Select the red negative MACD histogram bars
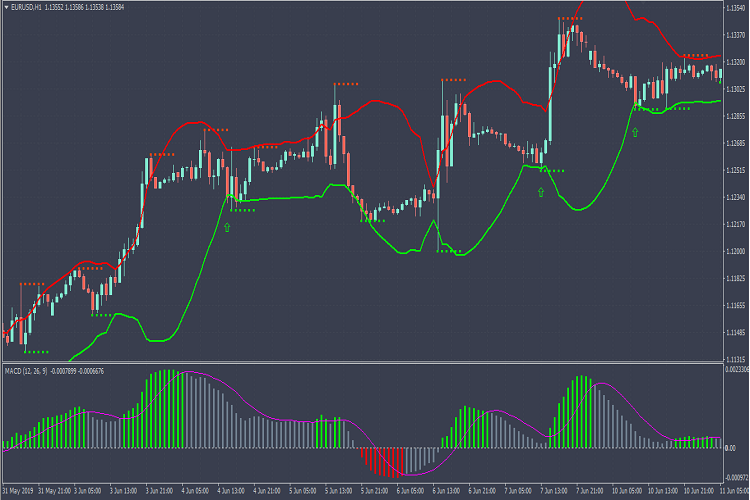Viewport: 750px width, 500px height. [x=385, y=460]
